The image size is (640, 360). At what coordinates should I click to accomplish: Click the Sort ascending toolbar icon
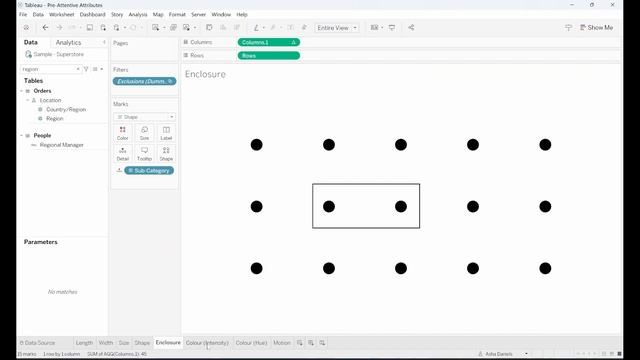click(223, 27)
